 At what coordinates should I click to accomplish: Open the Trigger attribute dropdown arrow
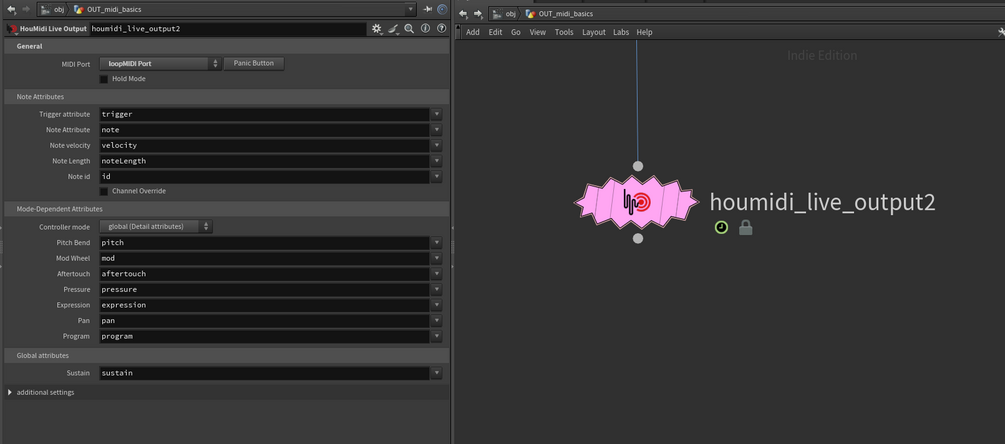pyautogui.click(x=436, y=114)
